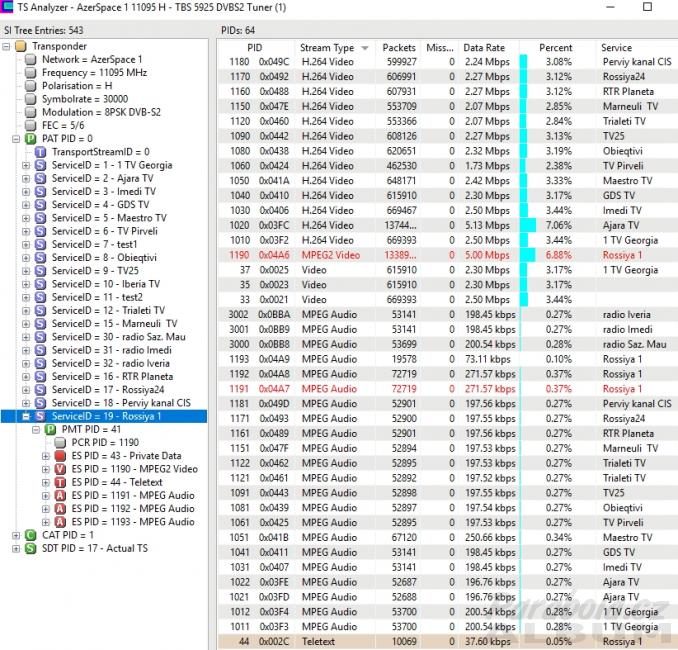Click the V icon for MPEG2 Video 1190

pos(61,469)
